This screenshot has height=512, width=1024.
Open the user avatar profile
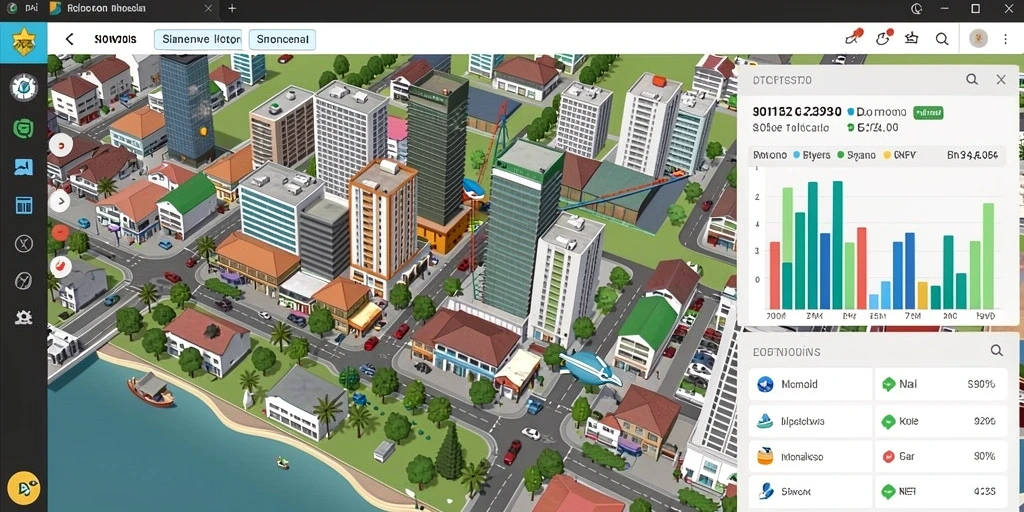(x=978, y=39)
